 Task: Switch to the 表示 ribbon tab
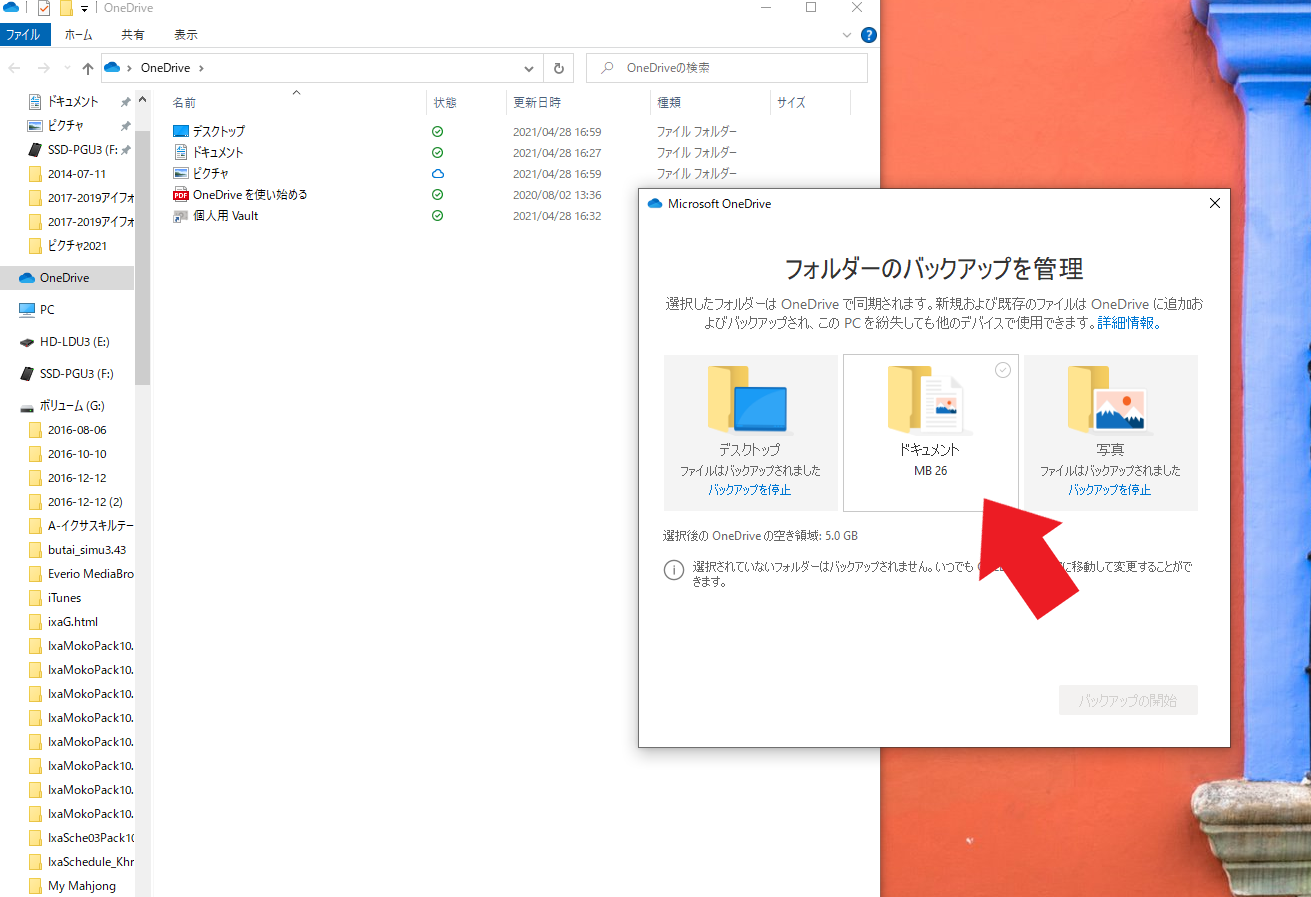[x=186, y=35]
